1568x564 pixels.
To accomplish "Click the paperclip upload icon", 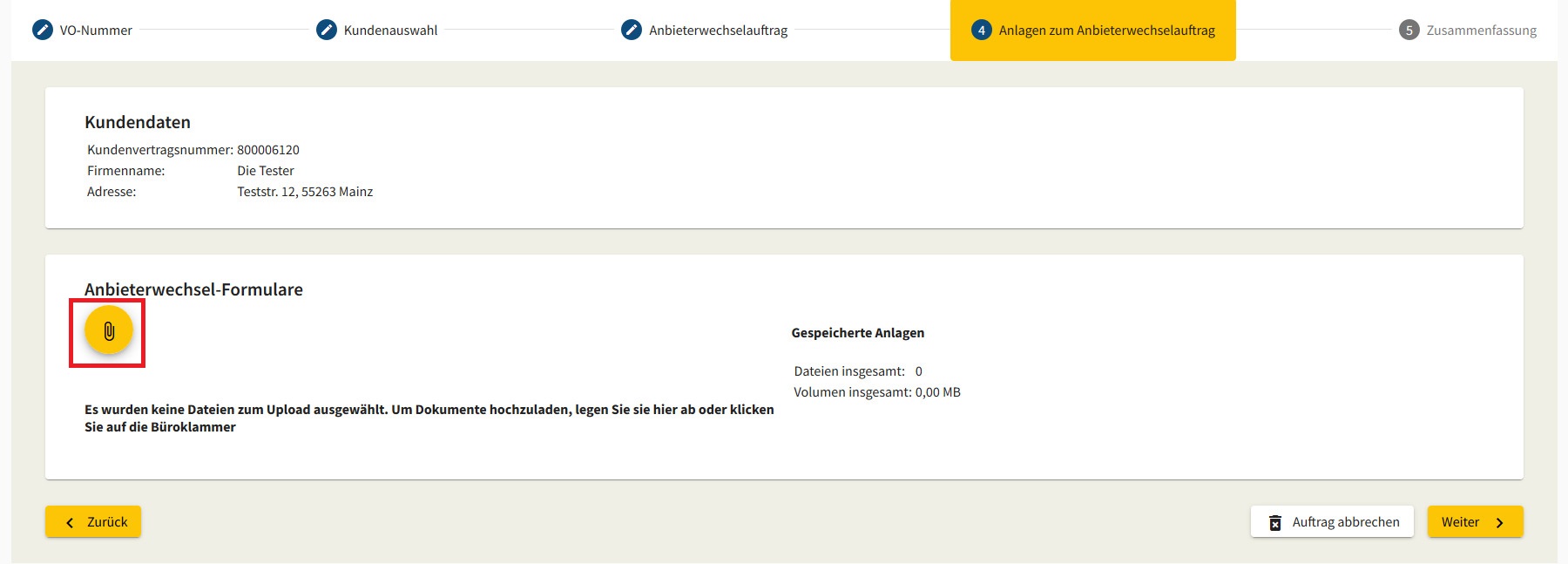I will click(x=109, y=330).
